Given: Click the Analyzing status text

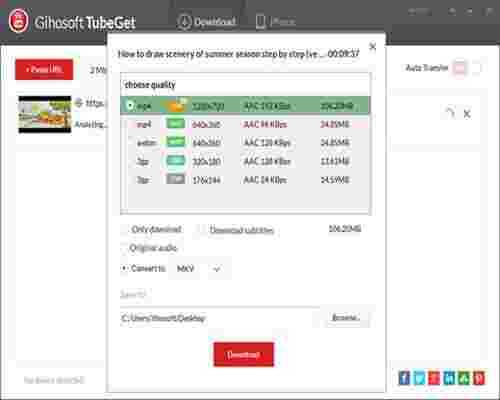Looking at the screenshot, I should coord(91,124).
